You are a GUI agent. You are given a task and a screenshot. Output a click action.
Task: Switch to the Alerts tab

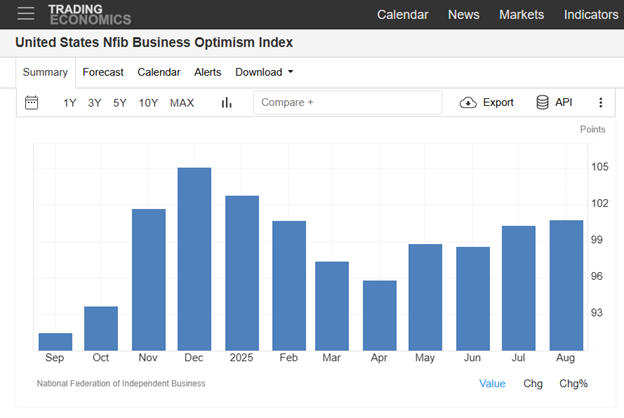(x=208, y=72)
